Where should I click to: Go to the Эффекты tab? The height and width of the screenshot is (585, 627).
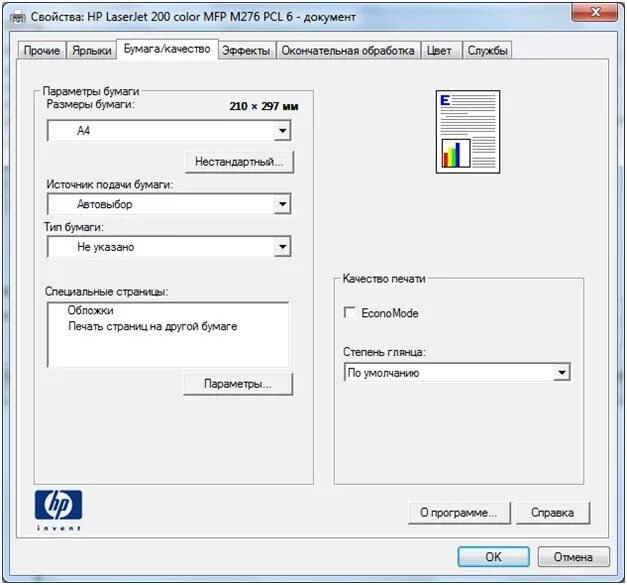pyautogui.click(x=246, y=50)
